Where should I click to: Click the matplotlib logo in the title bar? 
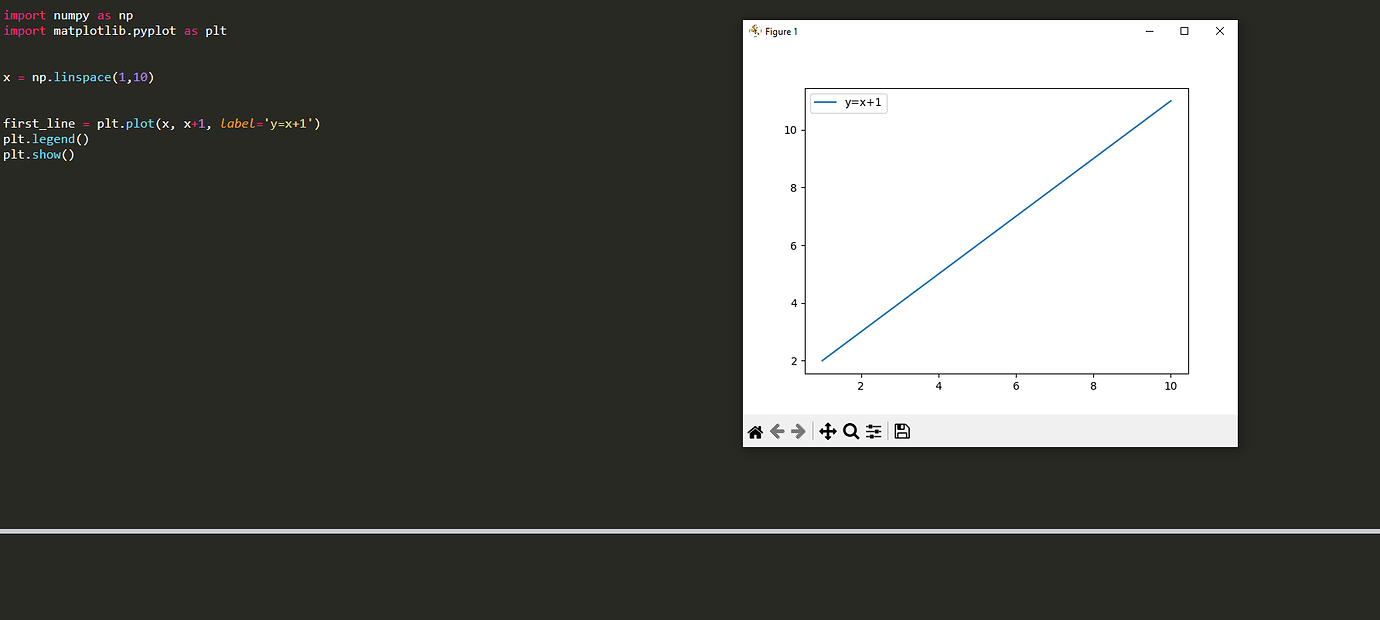pos(754,31)
